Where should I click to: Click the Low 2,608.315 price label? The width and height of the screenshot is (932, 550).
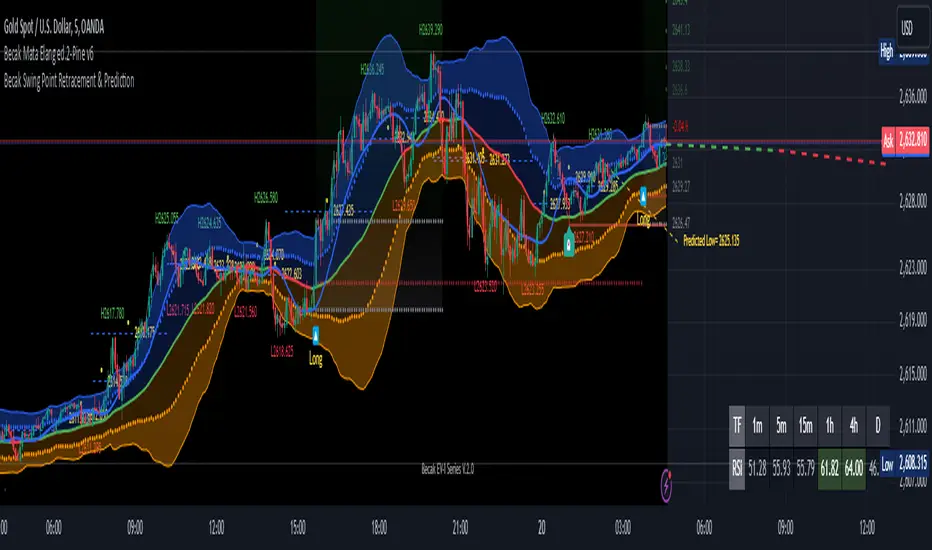pyautogui.click(x=904, y=464)
